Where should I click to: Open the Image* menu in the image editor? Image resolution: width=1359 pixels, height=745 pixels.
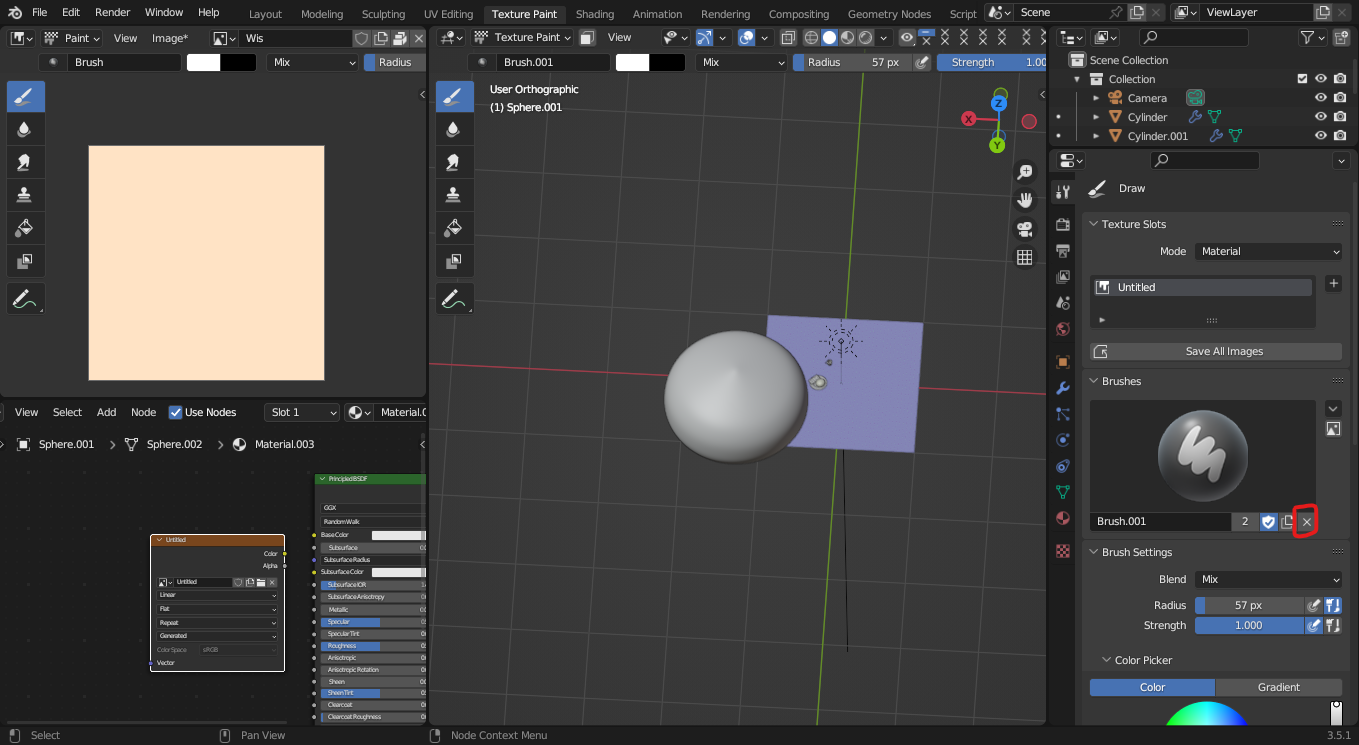pyautogui.click(x=170, y=38)
